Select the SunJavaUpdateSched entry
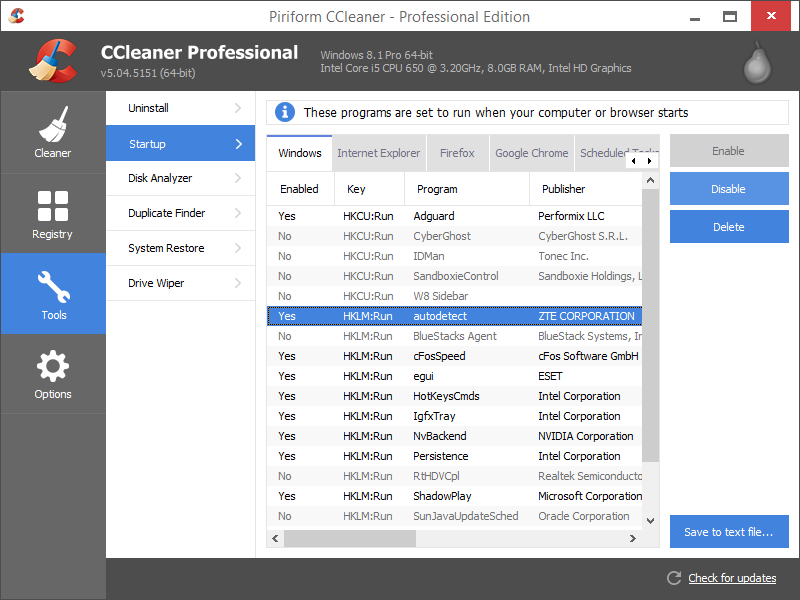The width and height of the screenshot is (800, 600). click(x=454, y=516)
